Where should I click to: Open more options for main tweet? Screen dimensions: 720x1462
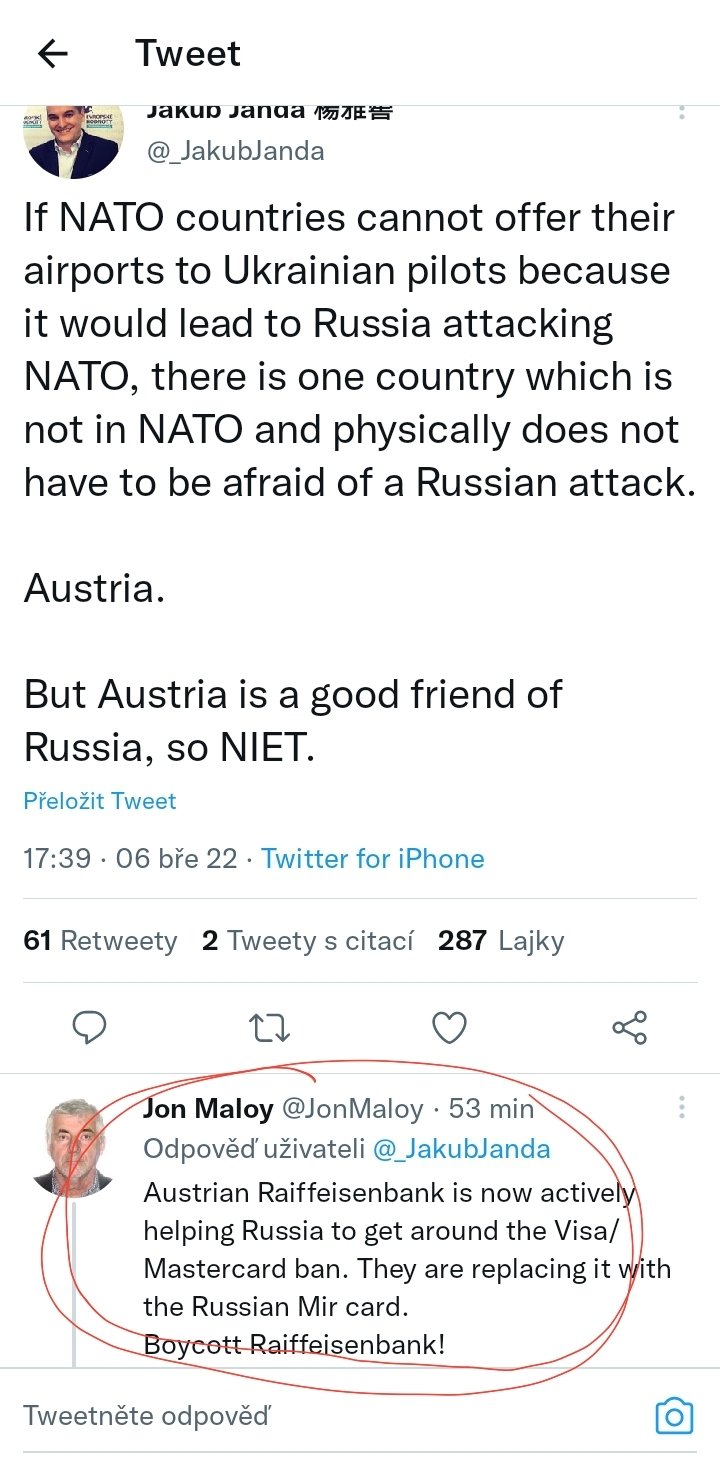(x=682, y=112)
